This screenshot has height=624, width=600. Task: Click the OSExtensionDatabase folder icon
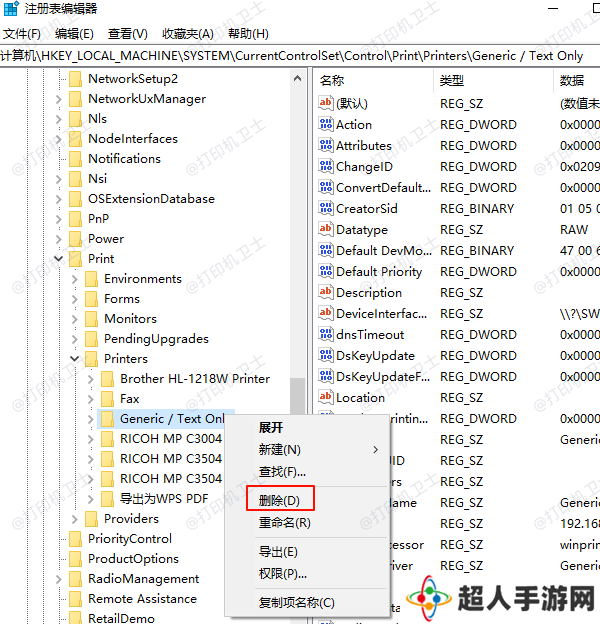click(75, 199)
